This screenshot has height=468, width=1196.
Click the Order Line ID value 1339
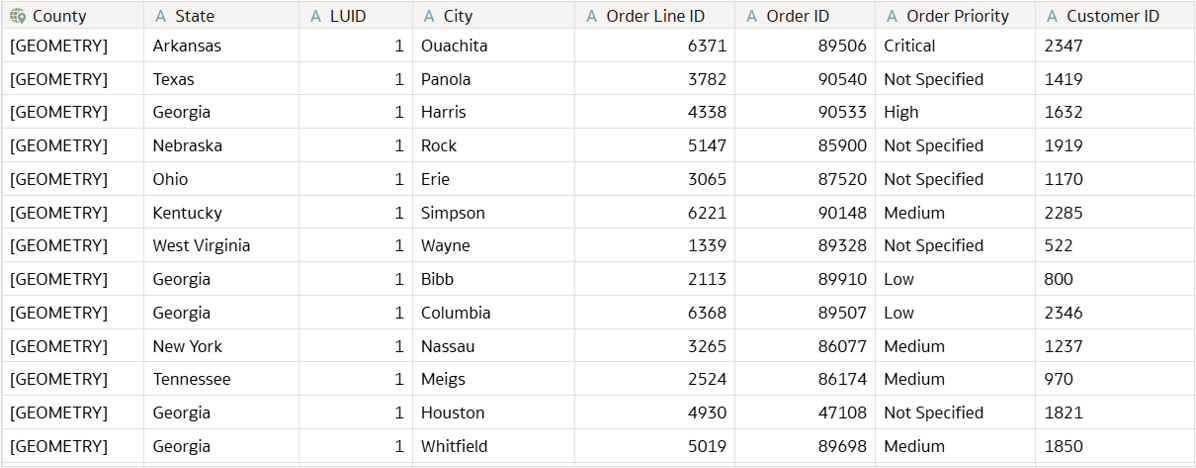click(707, 246)
